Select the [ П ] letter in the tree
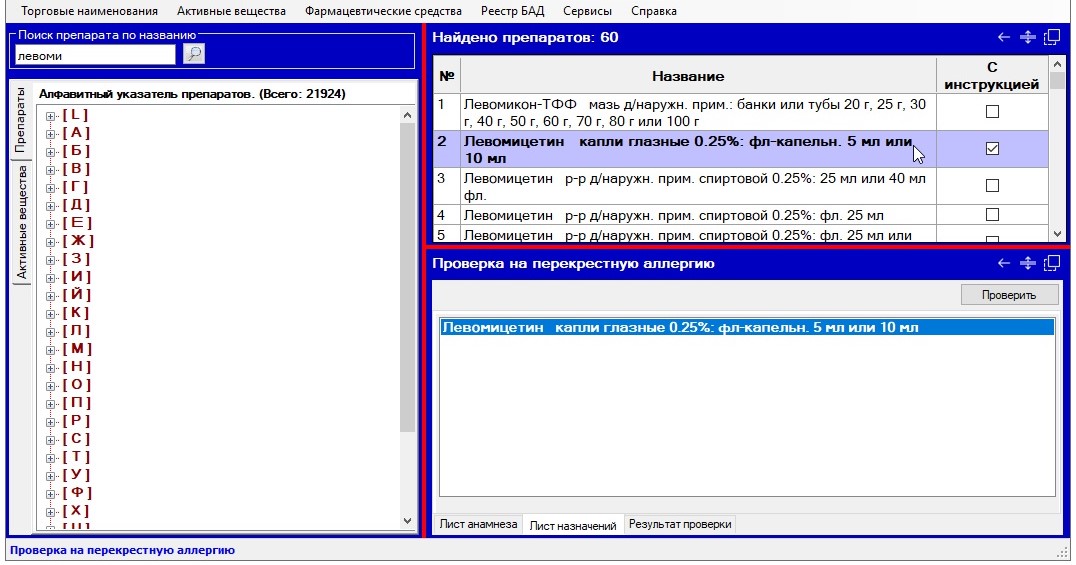The width and height of the screenshot is (1076, 565). (x=76, y=402)
